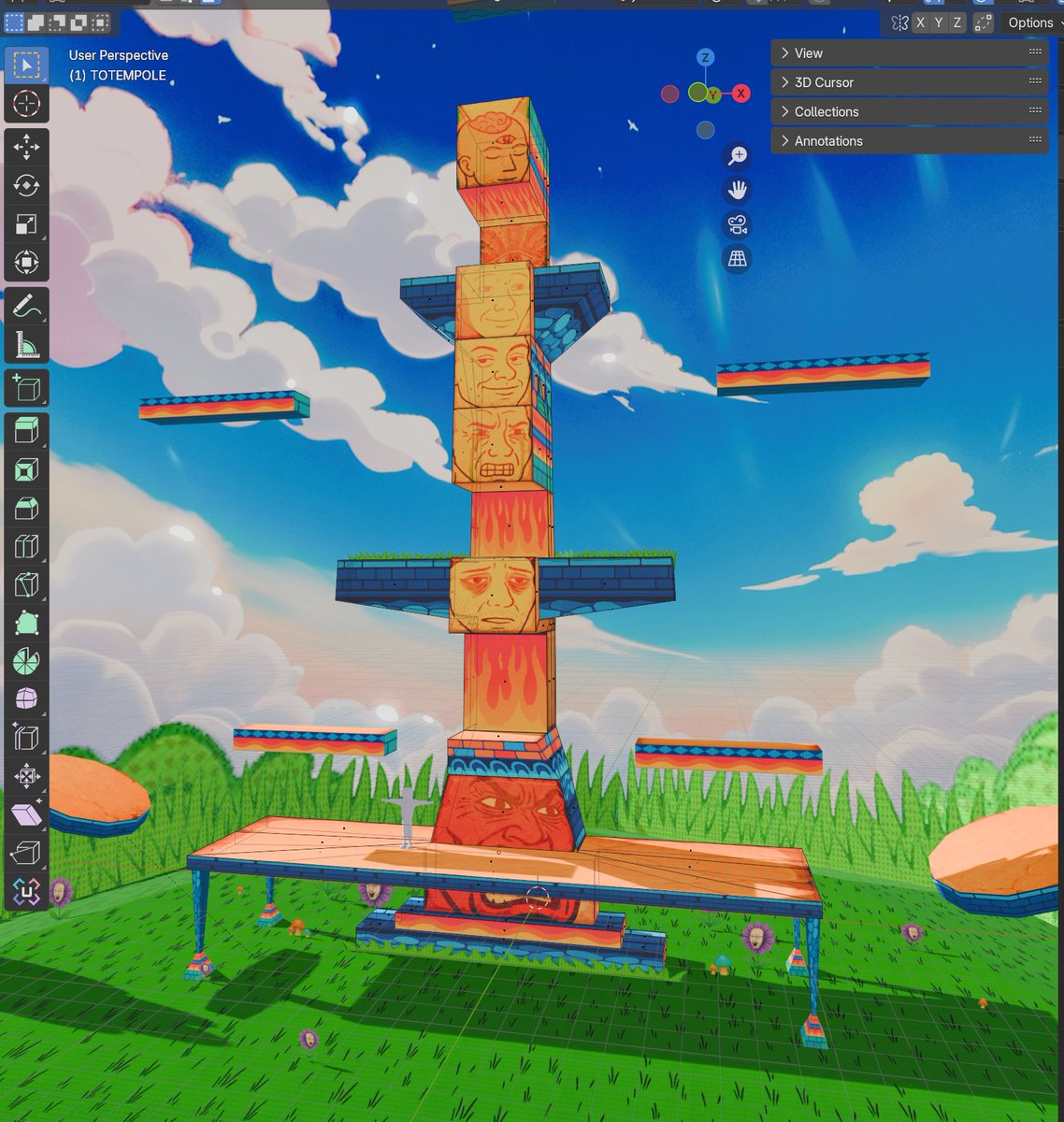Viewport: 1064px width, 1122px height.
Task: Pick the Loop Cut tool
Action: 26,547
